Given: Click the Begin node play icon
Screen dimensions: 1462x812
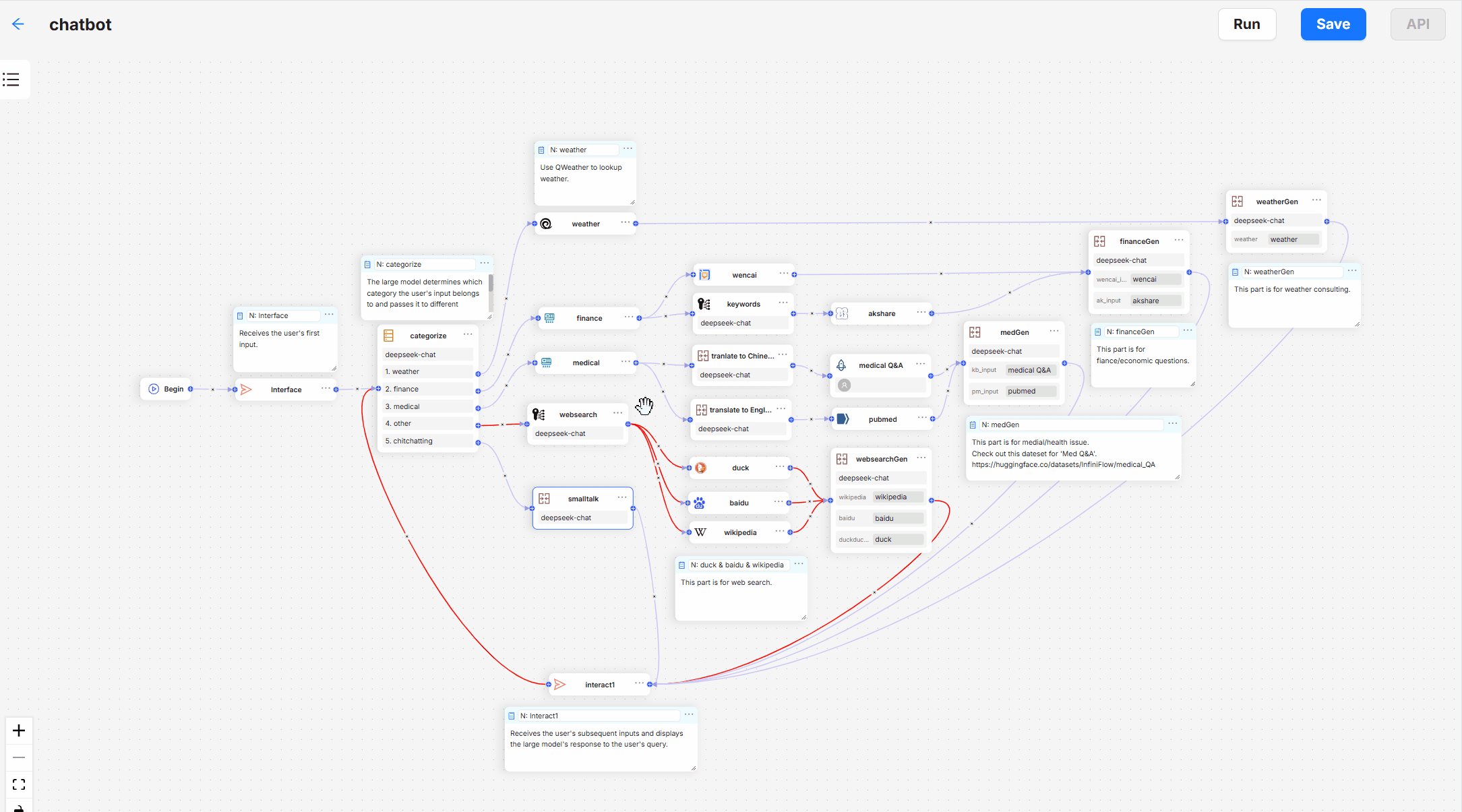Looking at the screenshot, I should pos(154,389).
